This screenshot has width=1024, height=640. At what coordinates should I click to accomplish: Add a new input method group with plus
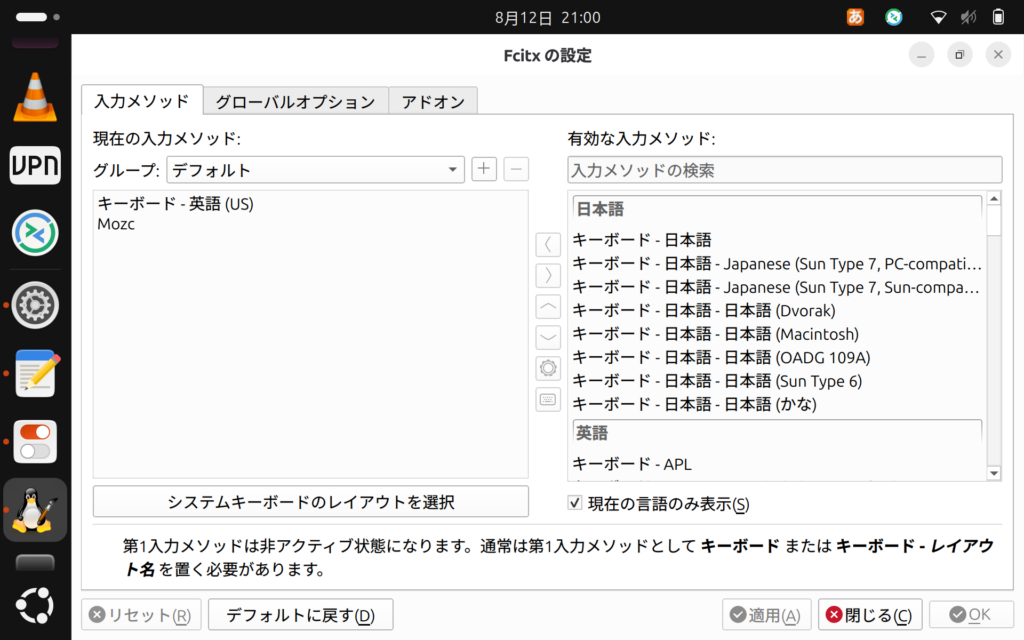point(483,169)
